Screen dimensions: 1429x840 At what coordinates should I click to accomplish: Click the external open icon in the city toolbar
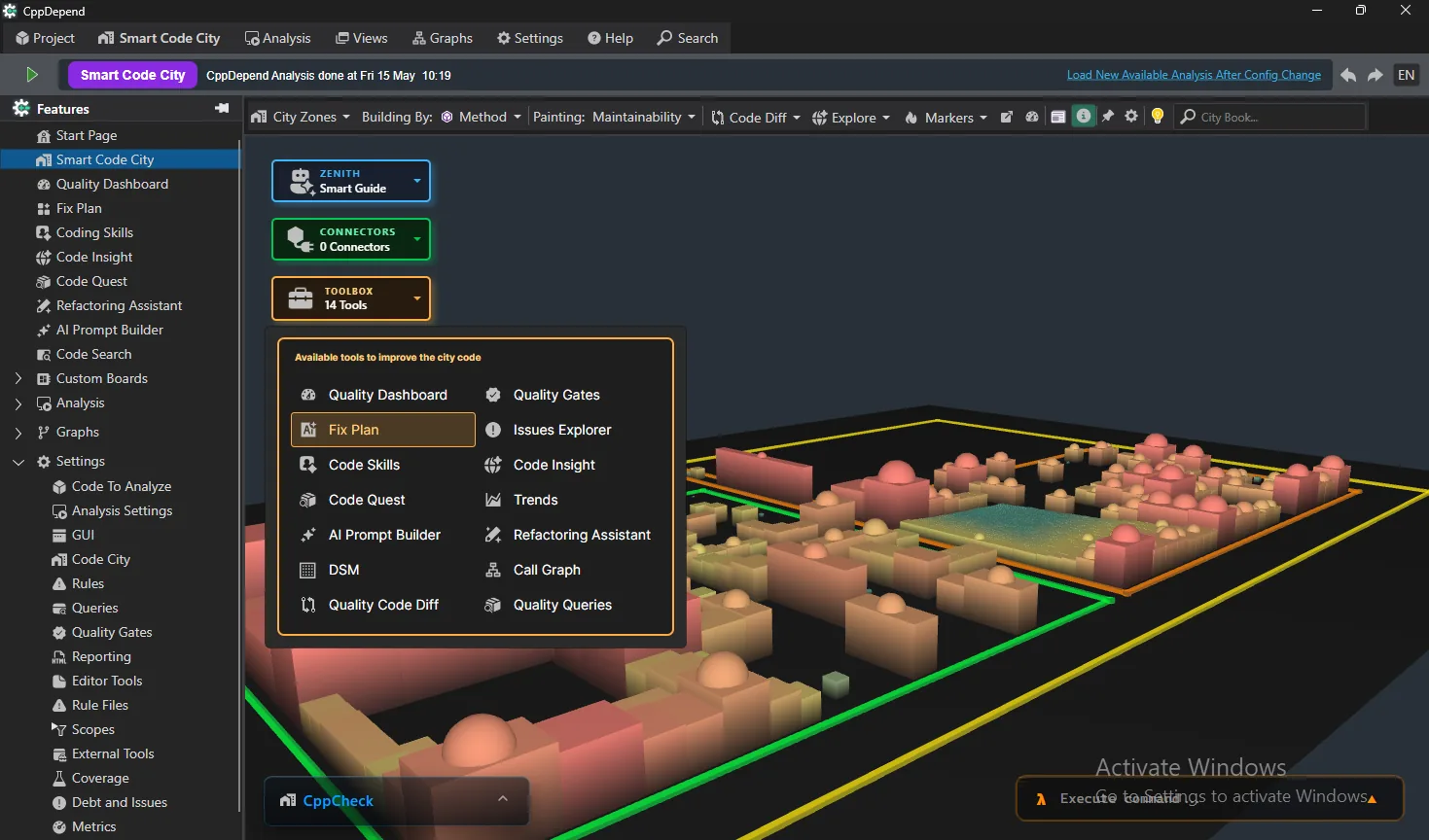(1007, 117)
